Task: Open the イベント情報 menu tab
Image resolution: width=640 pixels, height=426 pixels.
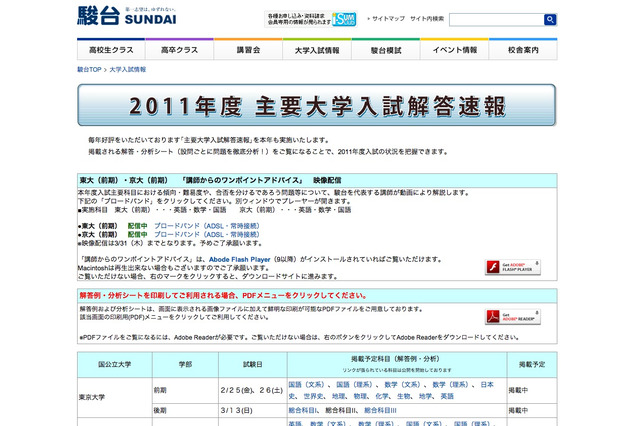Action: 454,50
